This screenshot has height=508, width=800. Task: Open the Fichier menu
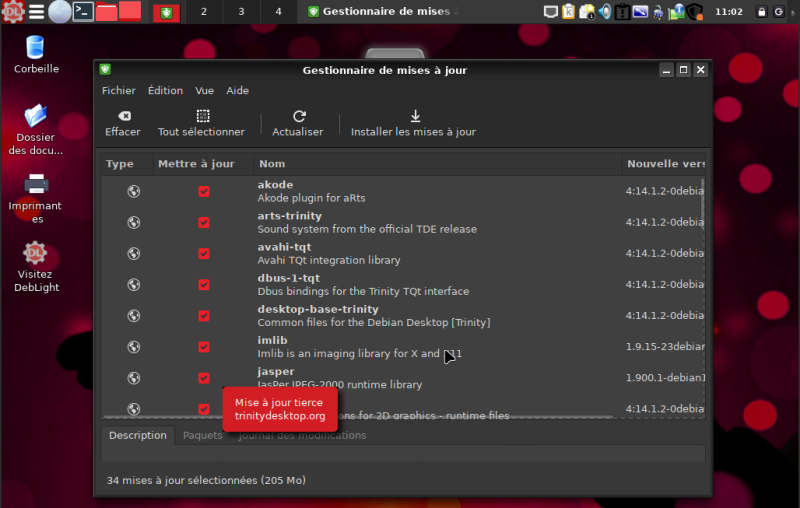(x=118, y=90)
